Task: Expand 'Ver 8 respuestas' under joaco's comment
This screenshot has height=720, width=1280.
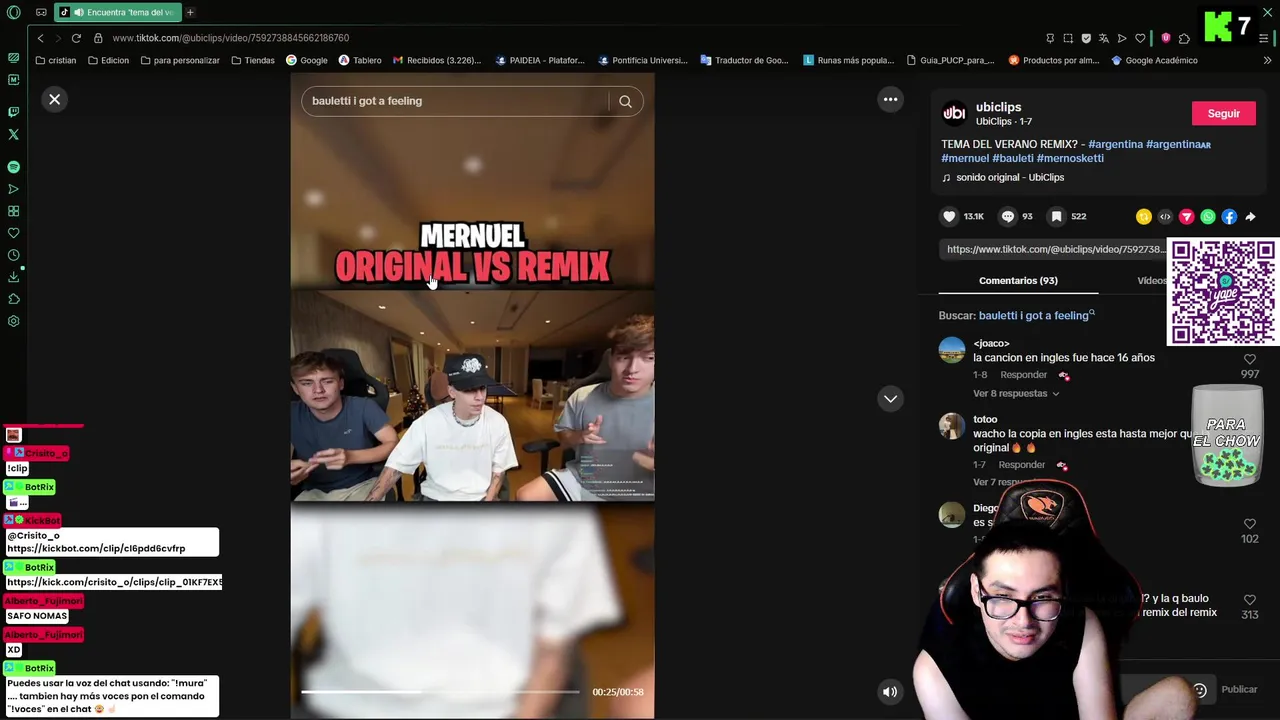Action: coord(1015,393)
